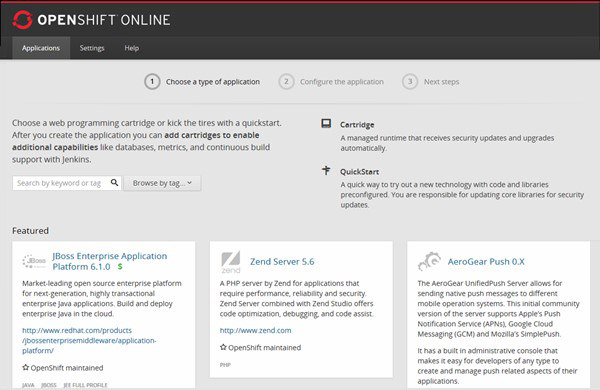The height and width of the screenshot is (390, 600).
Task: Click the QuickStart signpost icon
Action: (326, 170)
